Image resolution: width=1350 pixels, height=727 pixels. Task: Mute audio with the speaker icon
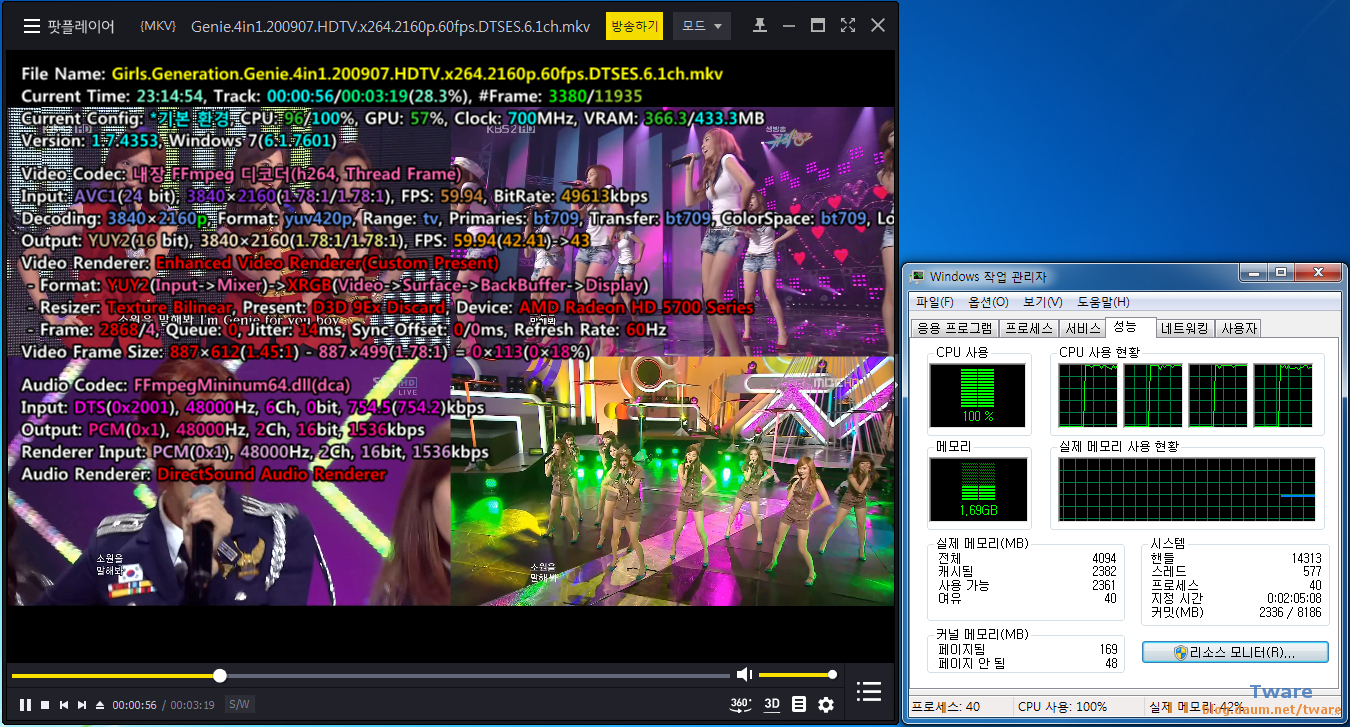pyautogui.click(x=744, y=675)
